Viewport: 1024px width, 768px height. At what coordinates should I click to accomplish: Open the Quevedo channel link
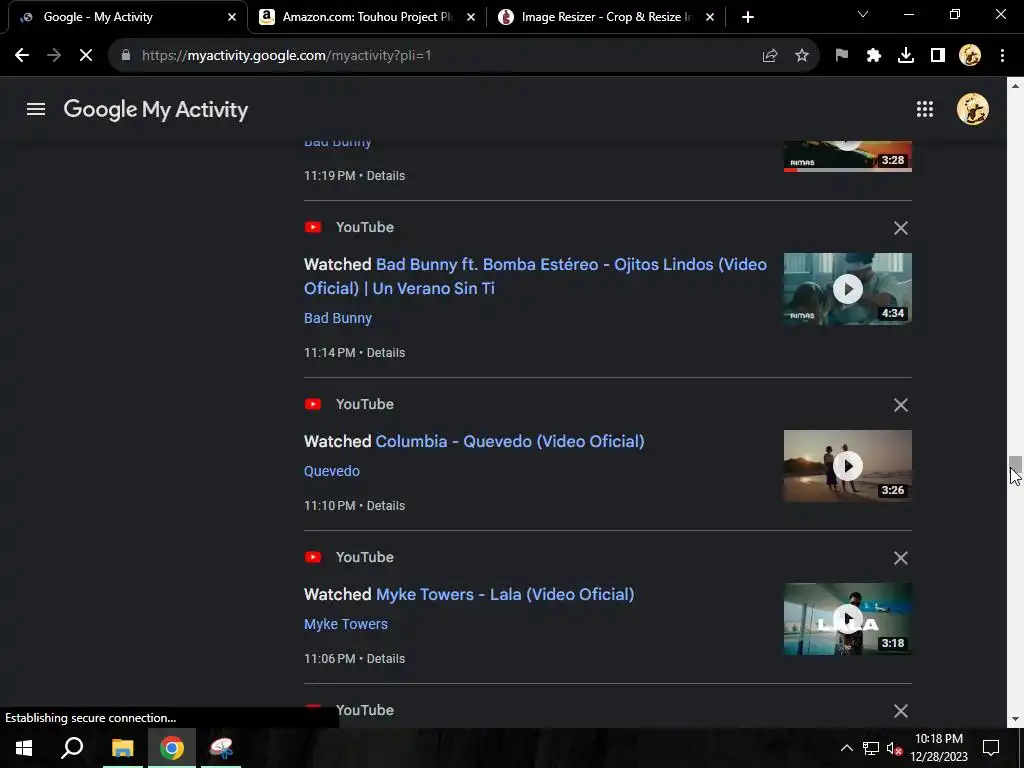pos(332,471)
